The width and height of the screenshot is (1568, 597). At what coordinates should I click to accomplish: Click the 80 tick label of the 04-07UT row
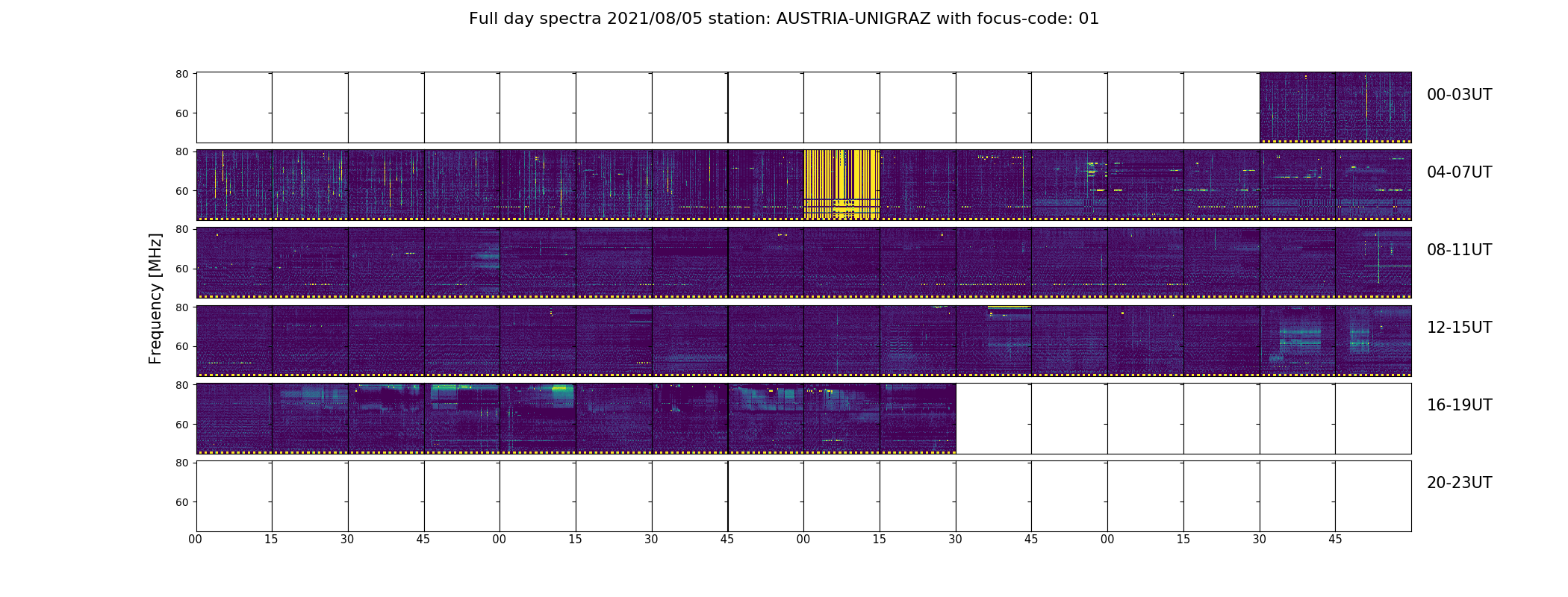coord(181,151)
